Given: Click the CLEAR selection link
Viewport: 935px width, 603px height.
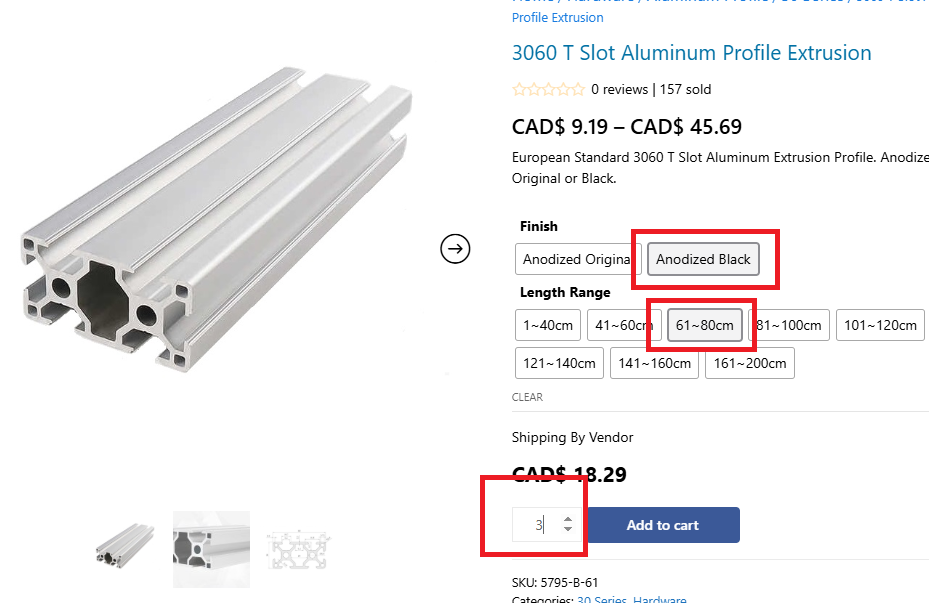Looking at the screenshot, I should [x=527, y=397].
